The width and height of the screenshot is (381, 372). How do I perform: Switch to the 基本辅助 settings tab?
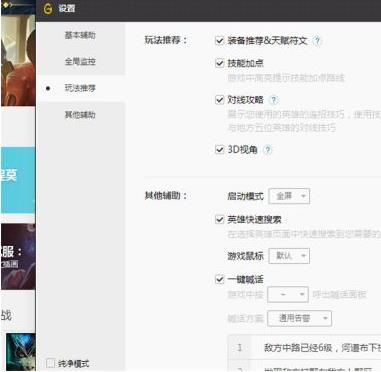pyautogui.click(x=80, y=35)
